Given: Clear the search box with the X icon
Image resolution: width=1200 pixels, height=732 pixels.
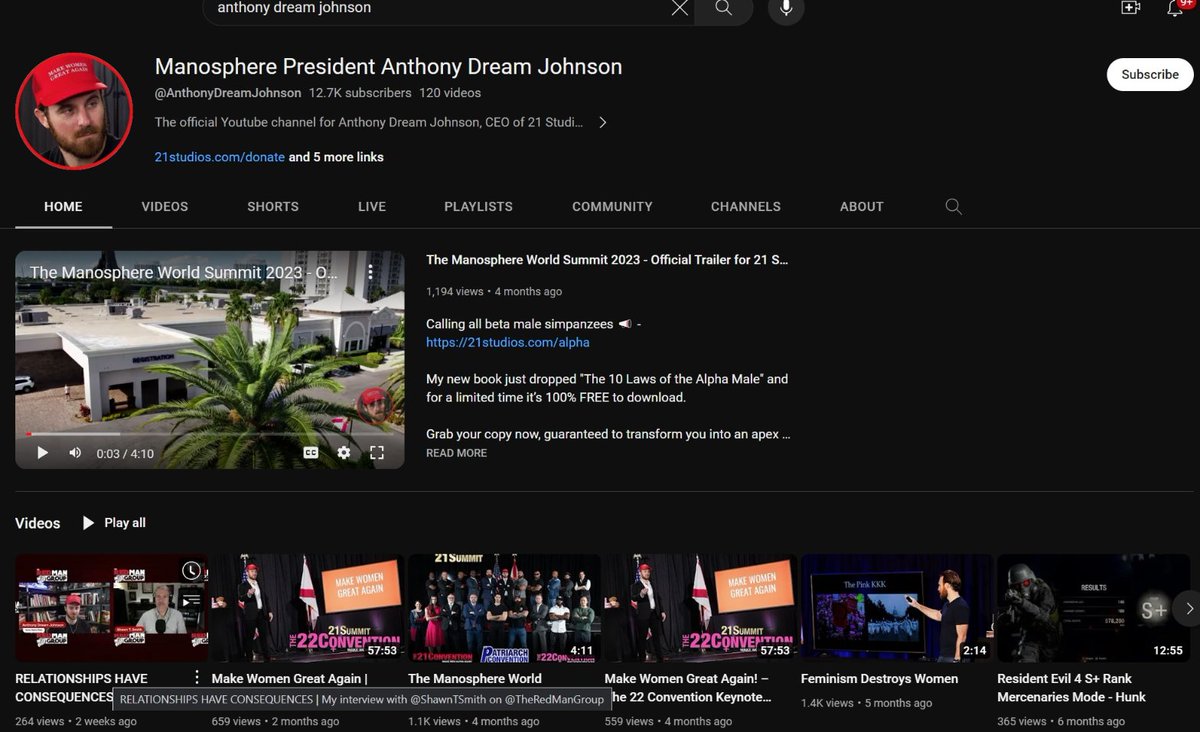Looking at the screenshot, I should coord(680,8).
